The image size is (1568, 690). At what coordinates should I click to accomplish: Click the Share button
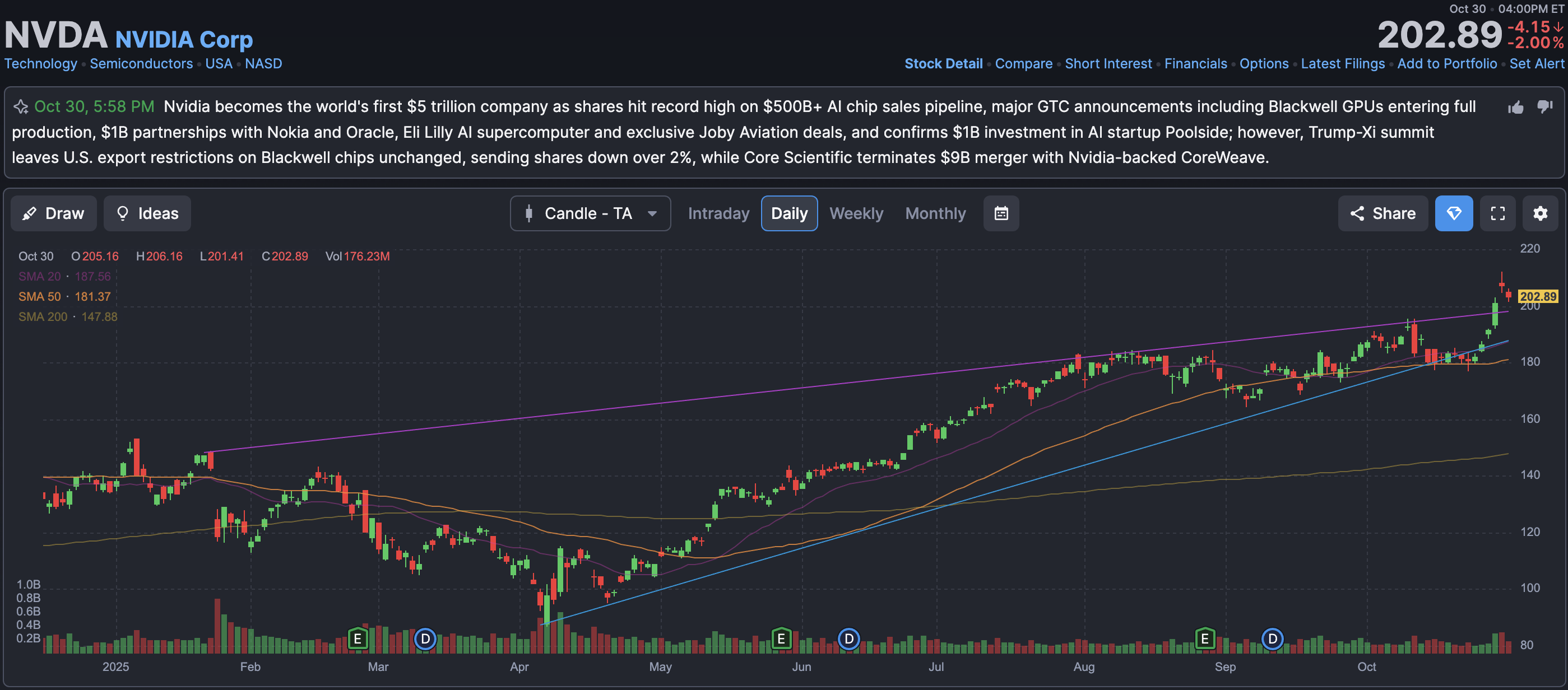[1383, 213]
